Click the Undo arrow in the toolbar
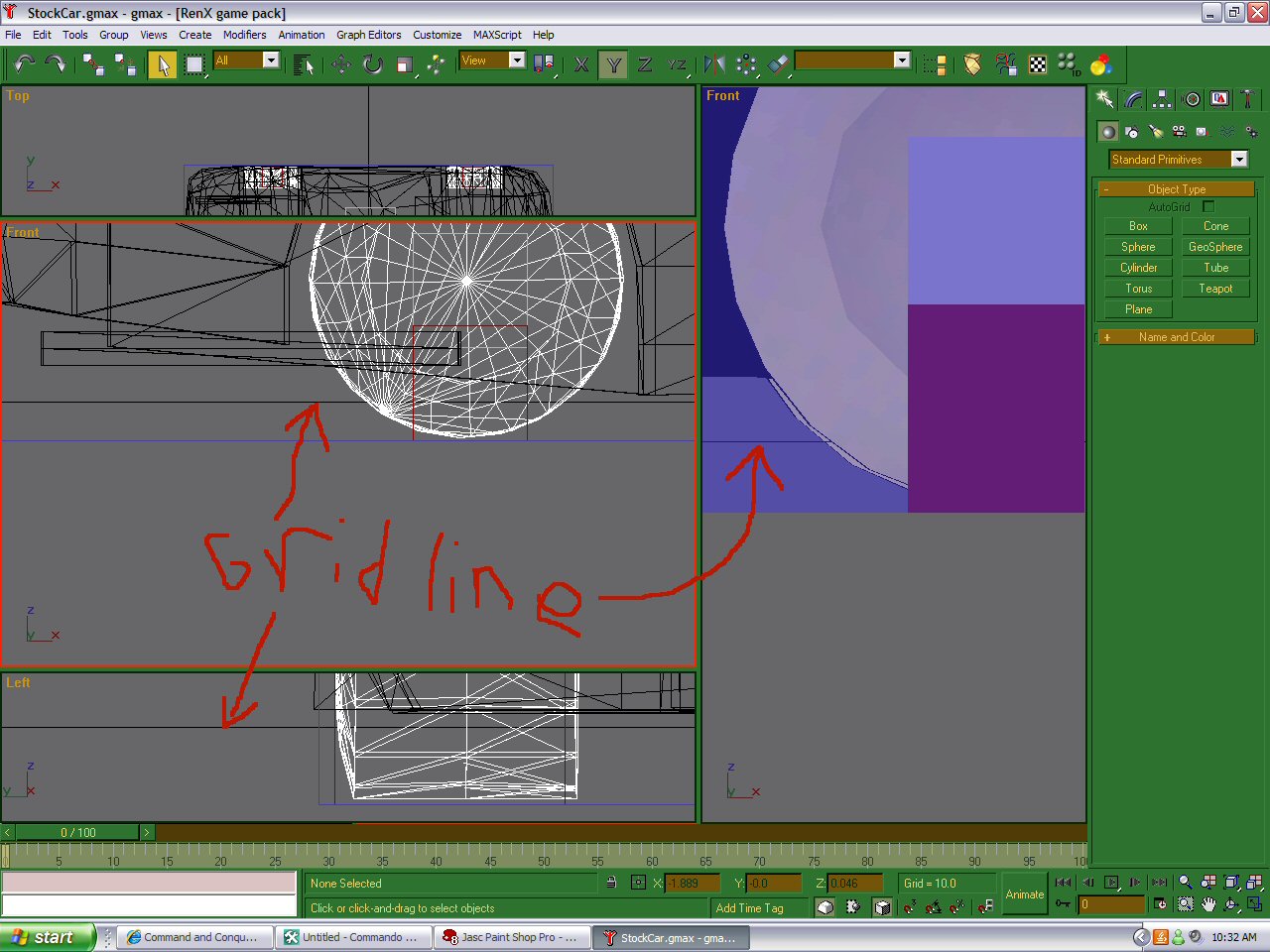This screenshot has height=952, width=1270. tap(24, 64)
